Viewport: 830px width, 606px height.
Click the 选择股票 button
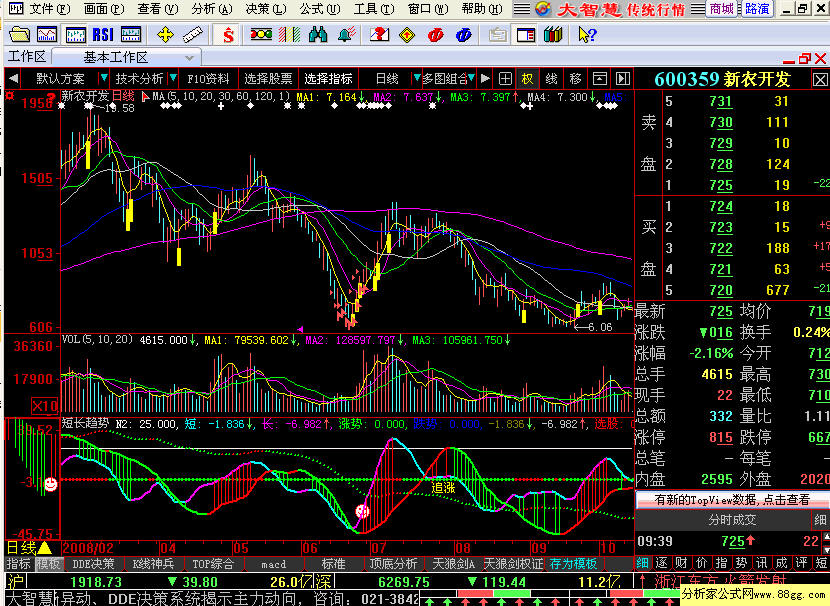coord(268,79)
